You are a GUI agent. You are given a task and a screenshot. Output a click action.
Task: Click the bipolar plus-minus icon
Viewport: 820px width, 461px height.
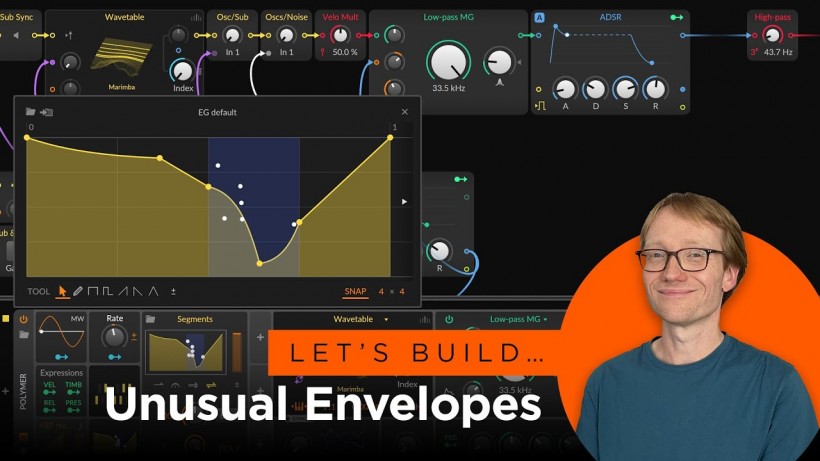(173, 291)
